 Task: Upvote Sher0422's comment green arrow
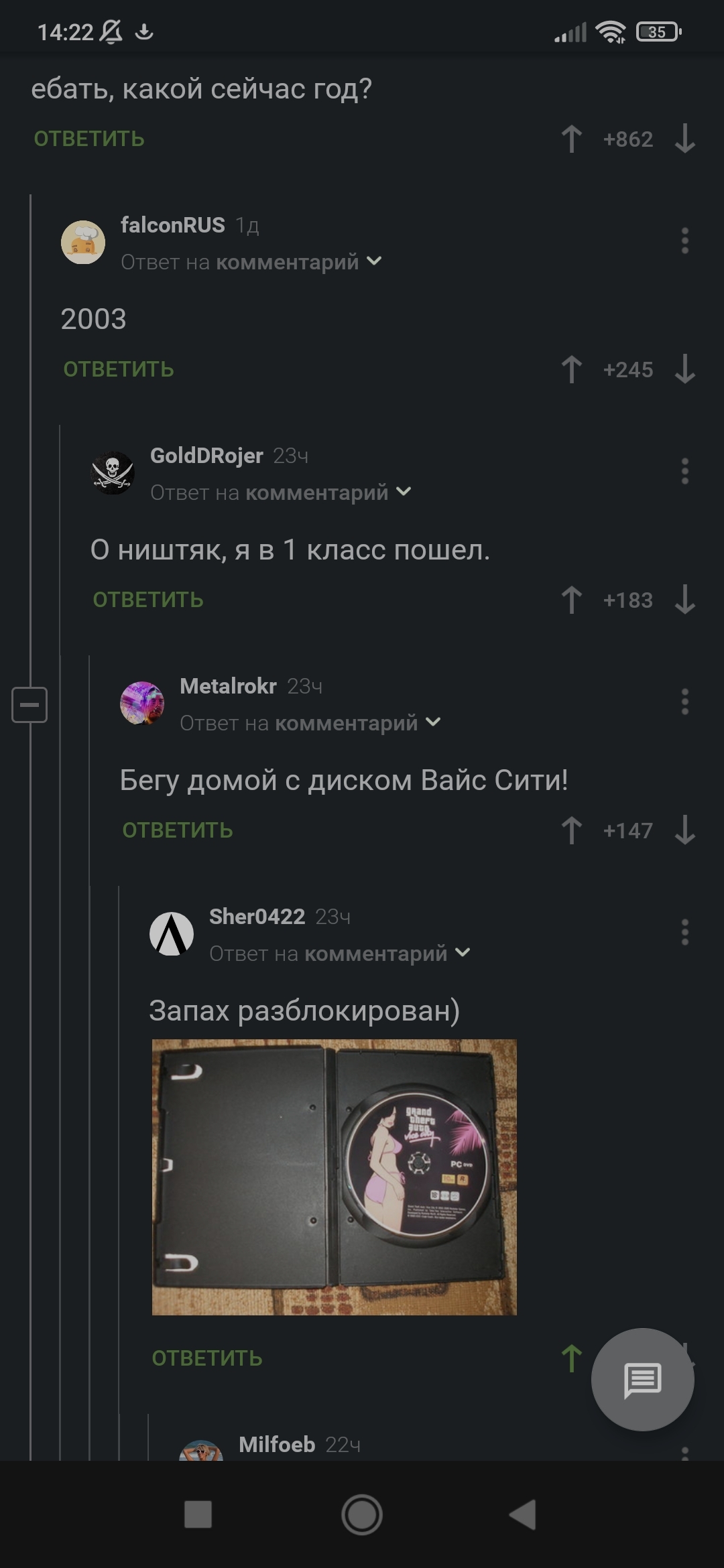[x=571, y=1358]
